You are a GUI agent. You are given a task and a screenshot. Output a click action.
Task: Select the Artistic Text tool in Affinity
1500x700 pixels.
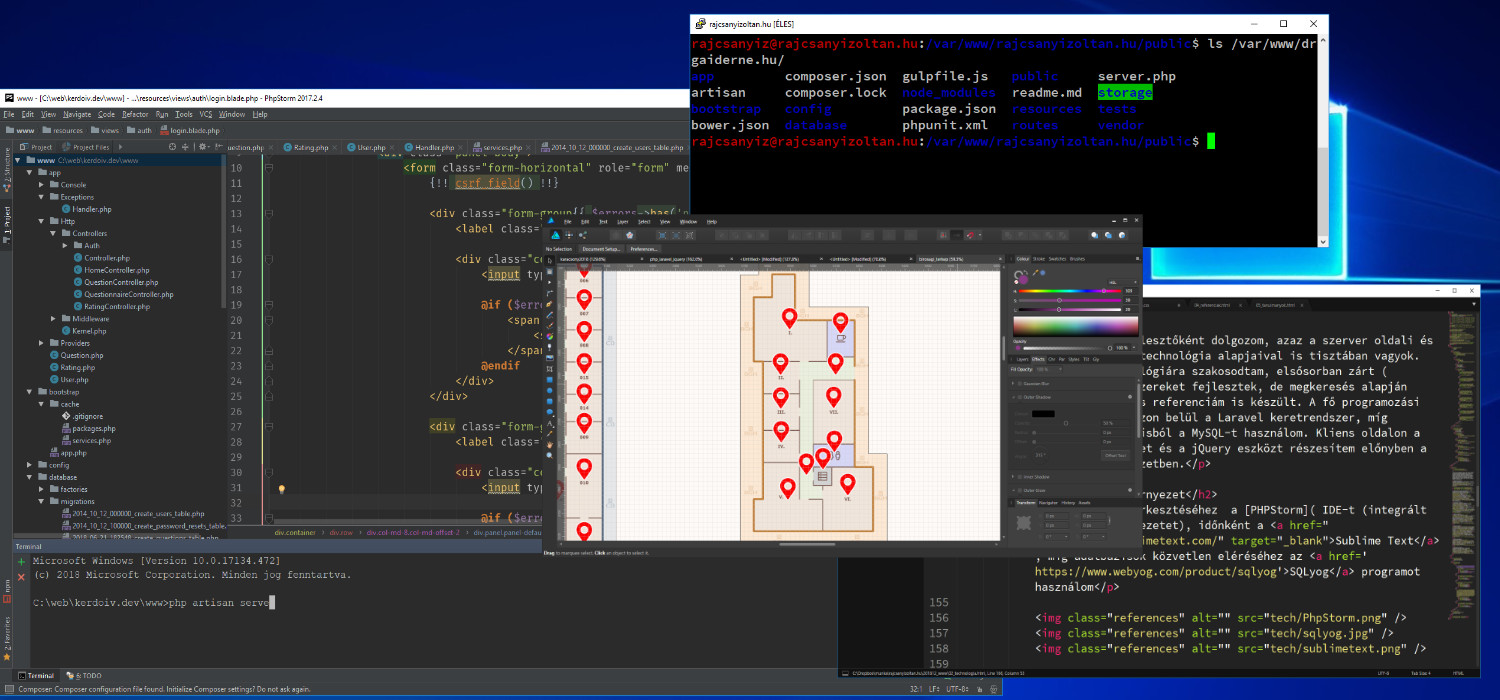[x=550, y=423]
